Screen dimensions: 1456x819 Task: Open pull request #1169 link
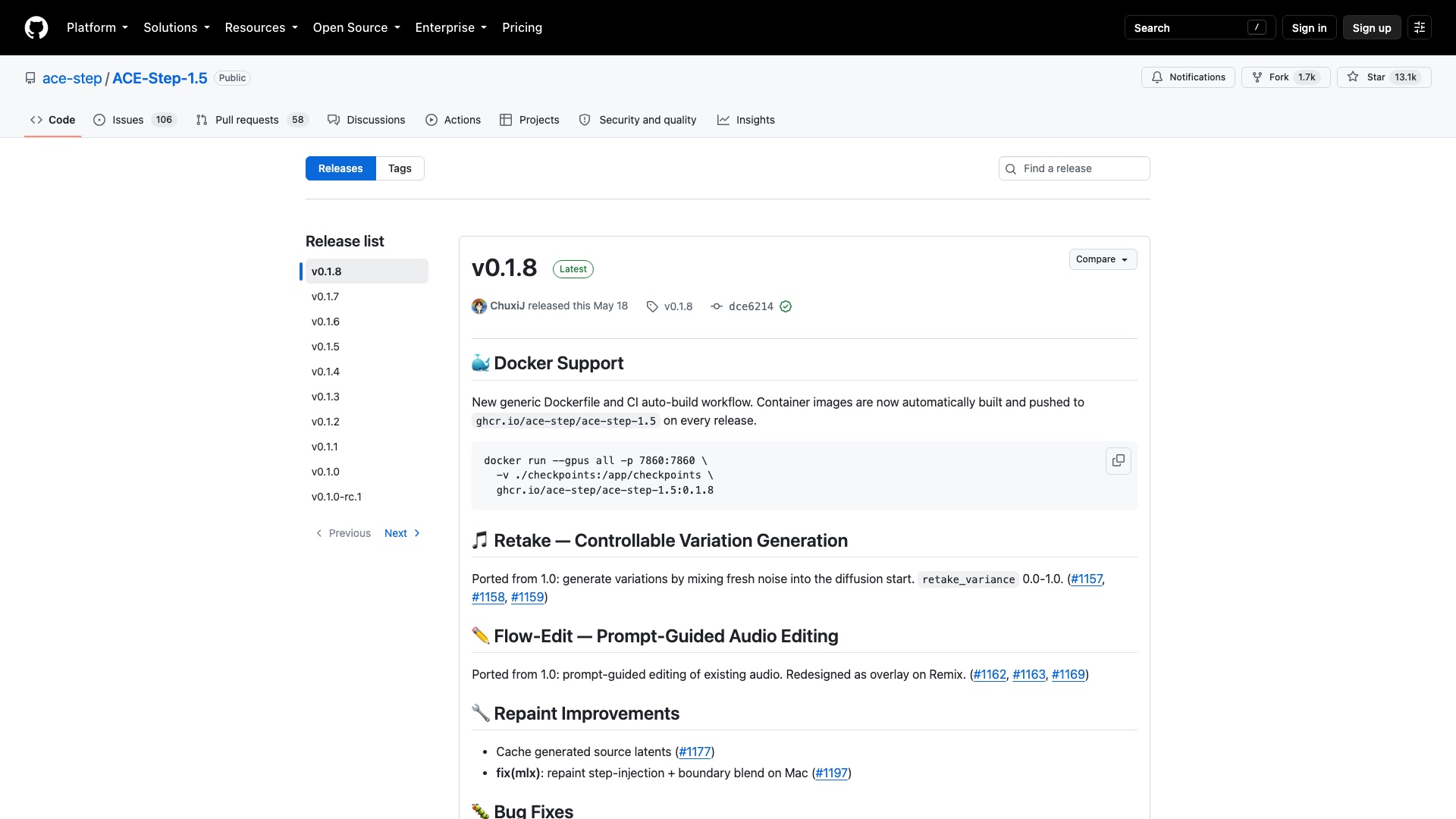pos(1068,675)
